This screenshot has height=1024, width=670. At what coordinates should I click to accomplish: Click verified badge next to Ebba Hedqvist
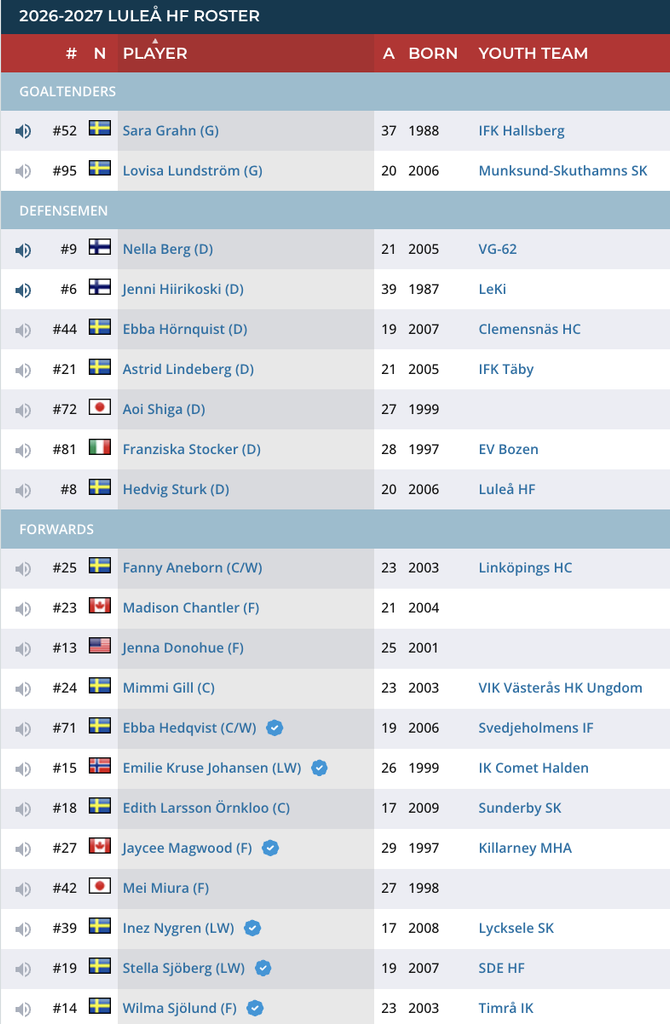coord(275,728)
